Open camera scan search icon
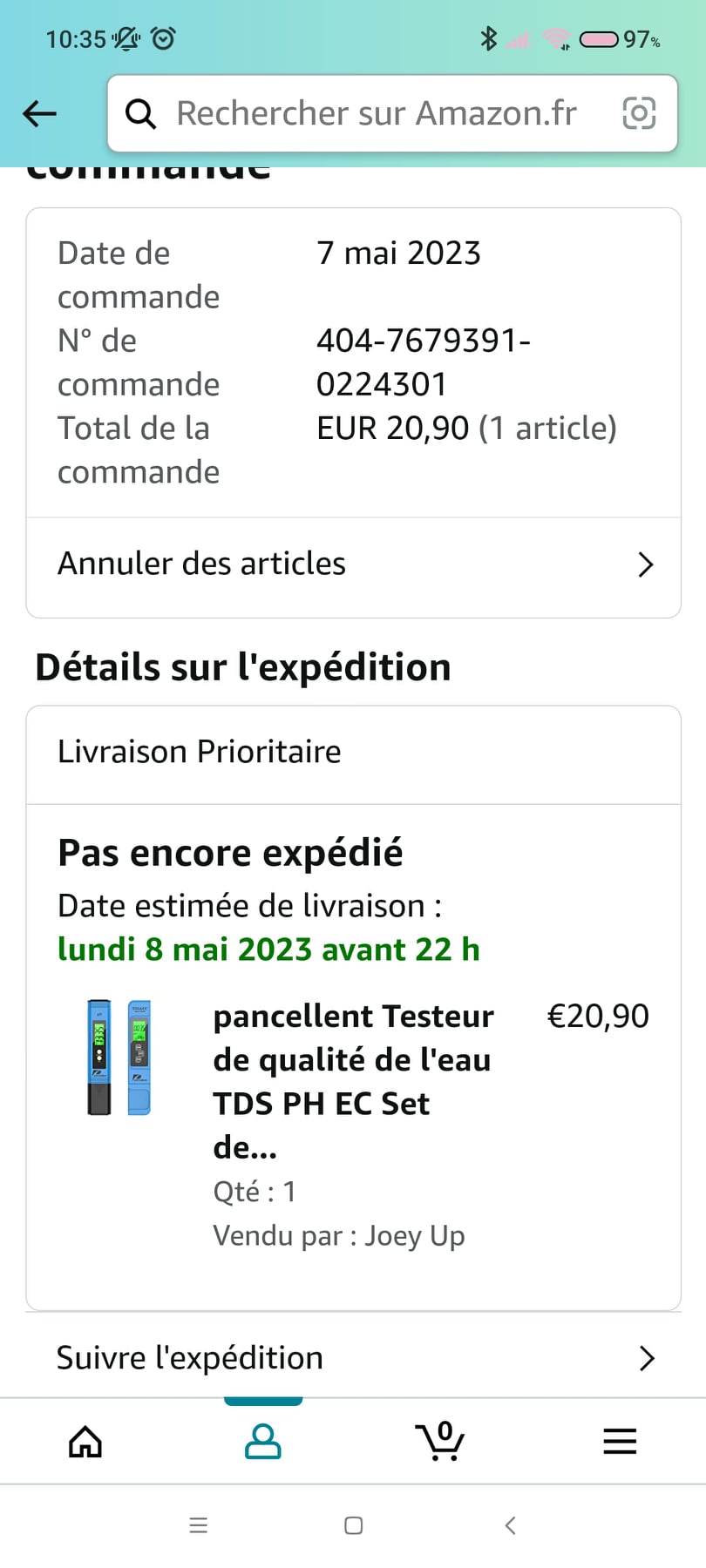The image size is (706, 1568). (x=639, y=113)
